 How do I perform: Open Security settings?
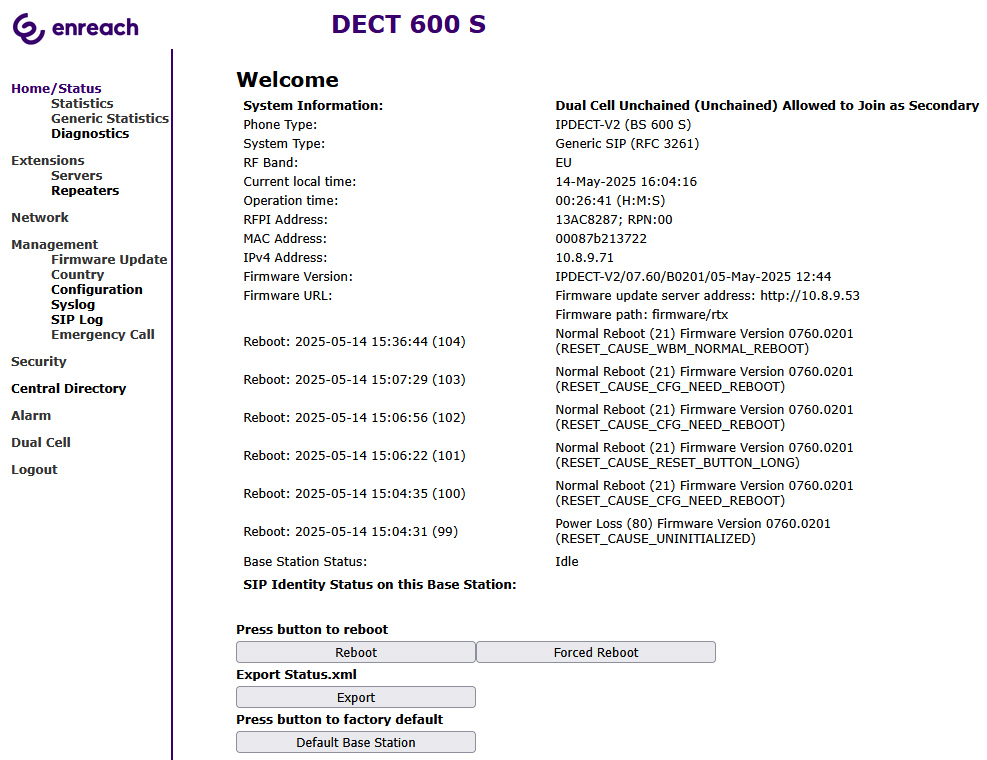[39, 362]
